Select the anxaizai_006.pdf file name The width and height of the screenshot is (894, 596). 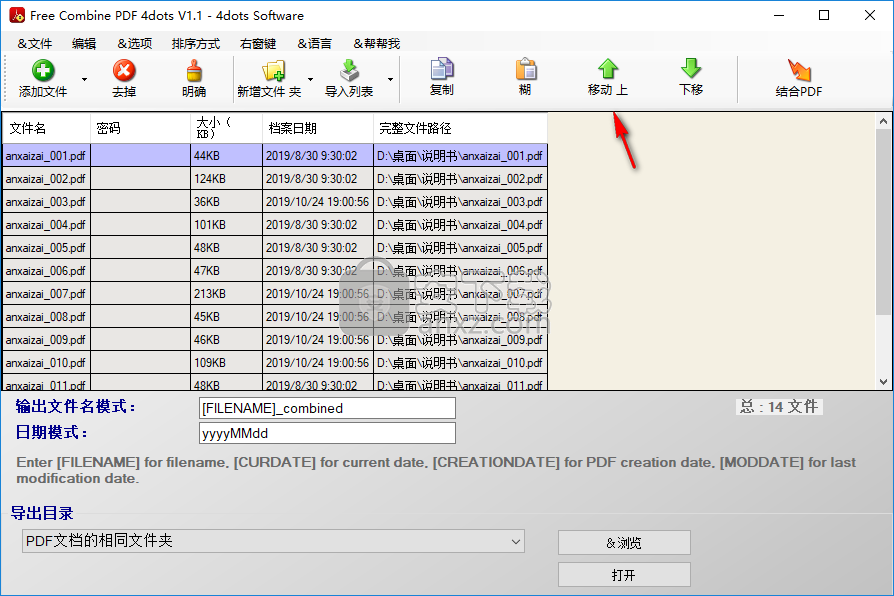46,271
